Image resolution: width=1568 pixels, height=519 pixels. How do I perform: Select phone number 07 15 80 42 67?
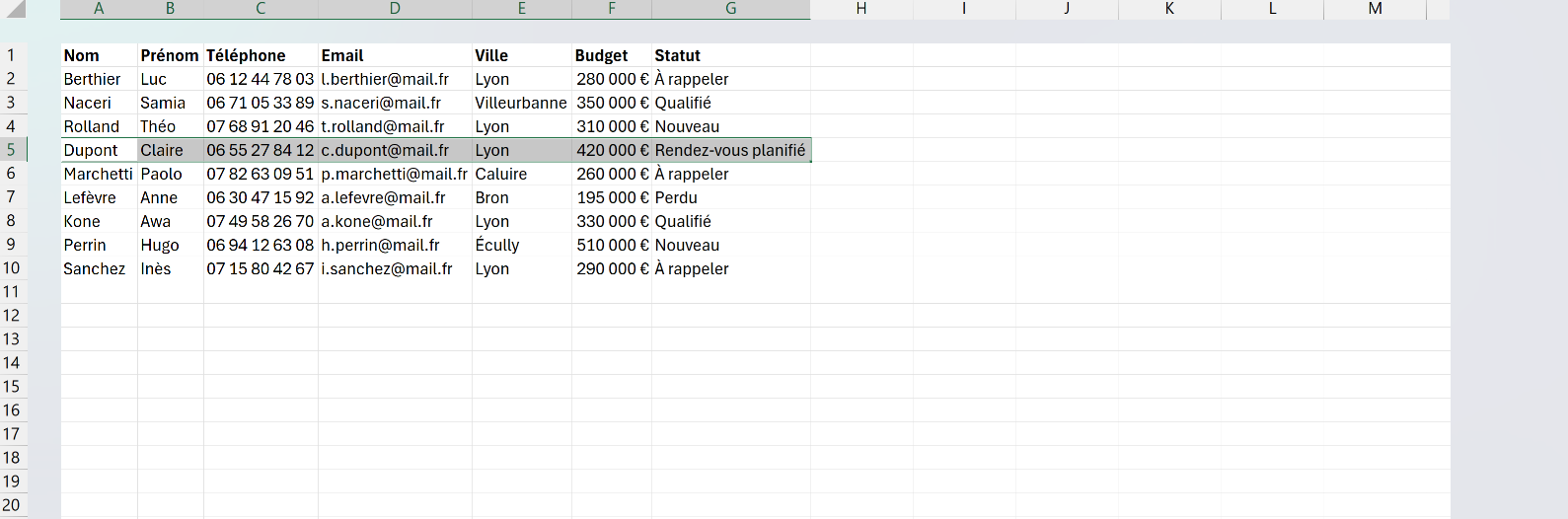pos(261,268)
